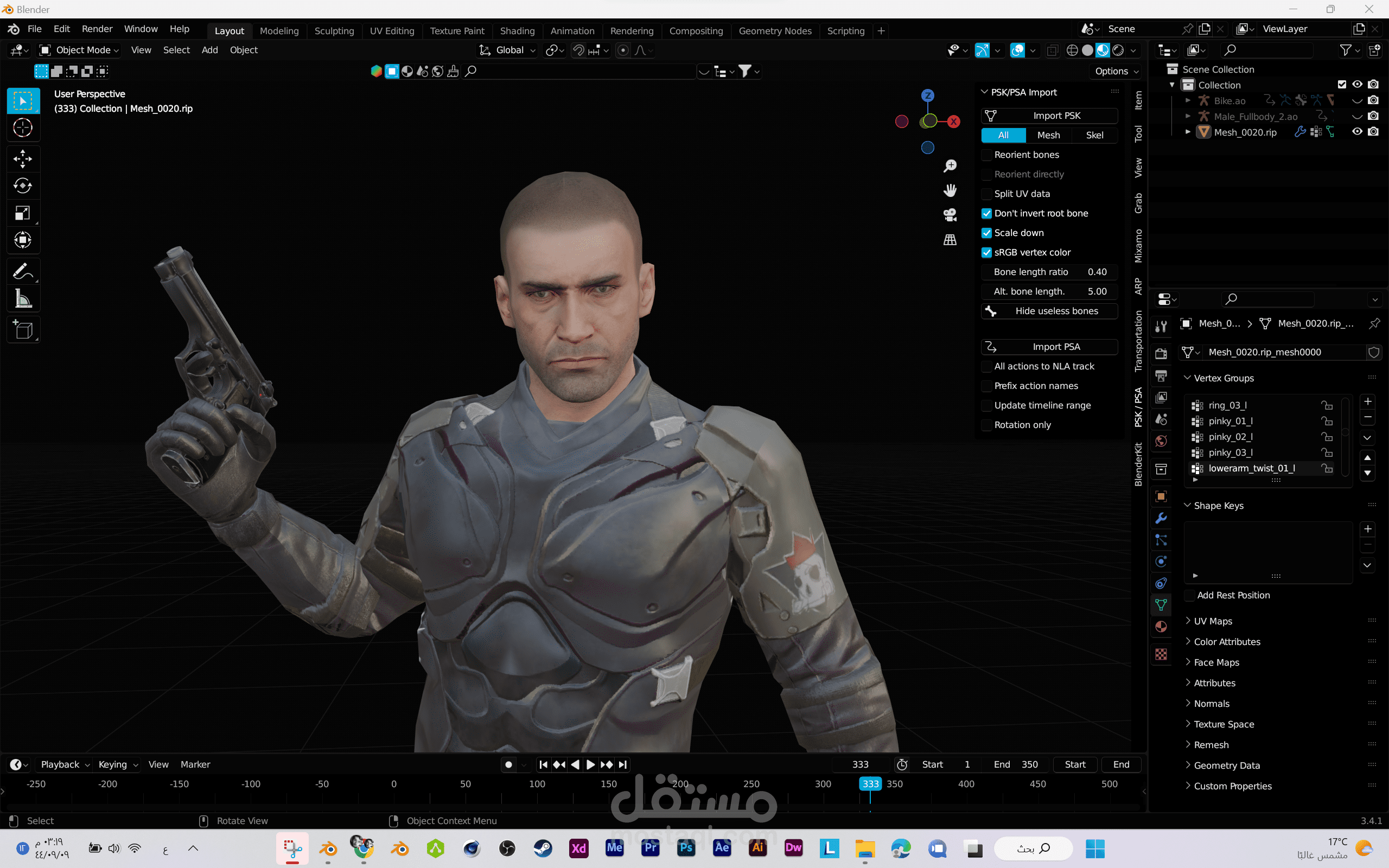Hide Mesh_0020.rip in viewport via eye icon

(x=1357, y=131)
